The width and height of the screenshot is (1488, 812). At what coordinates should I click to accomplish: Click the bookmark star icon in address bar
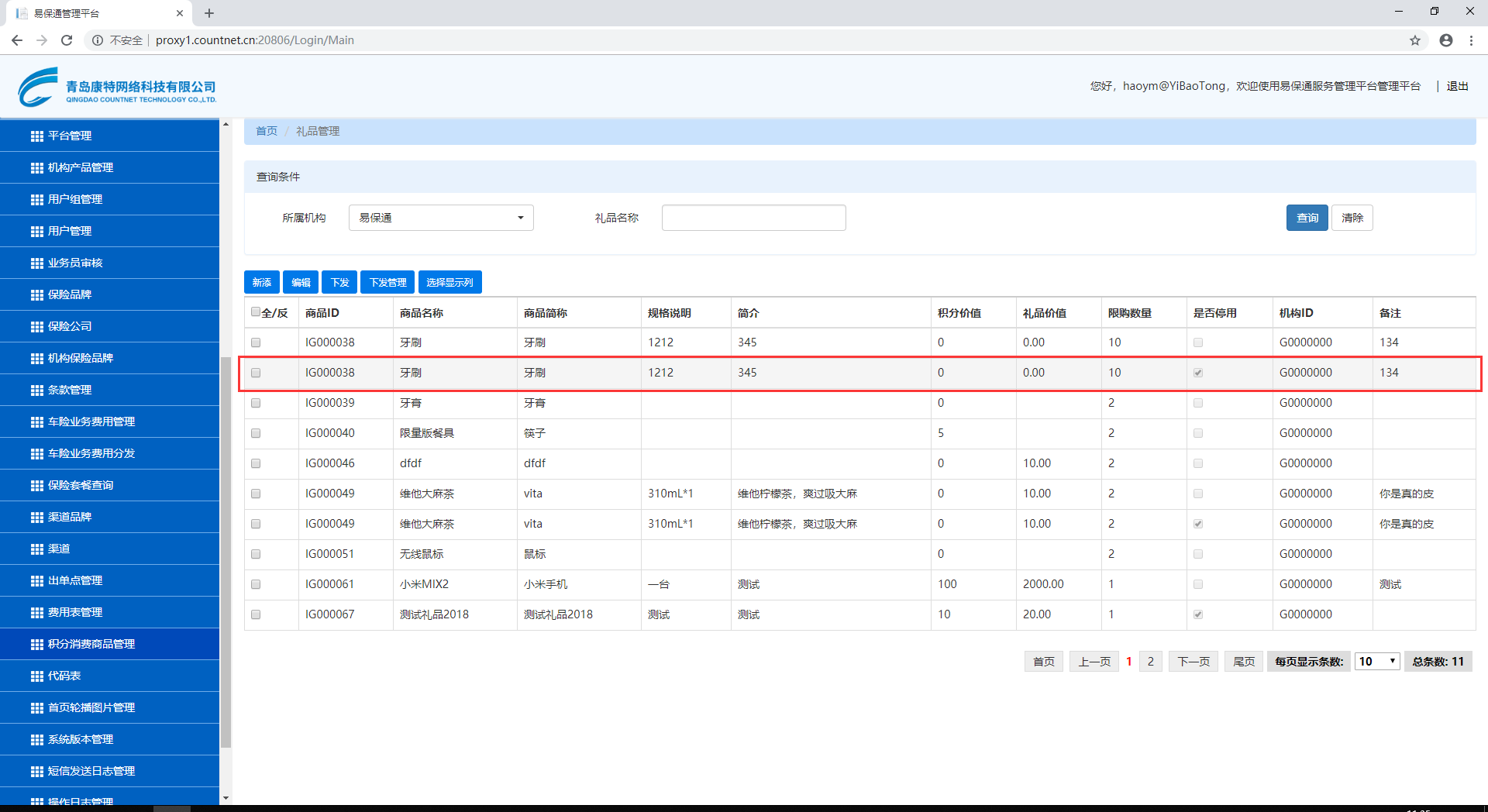click(x=1414, y=40)
